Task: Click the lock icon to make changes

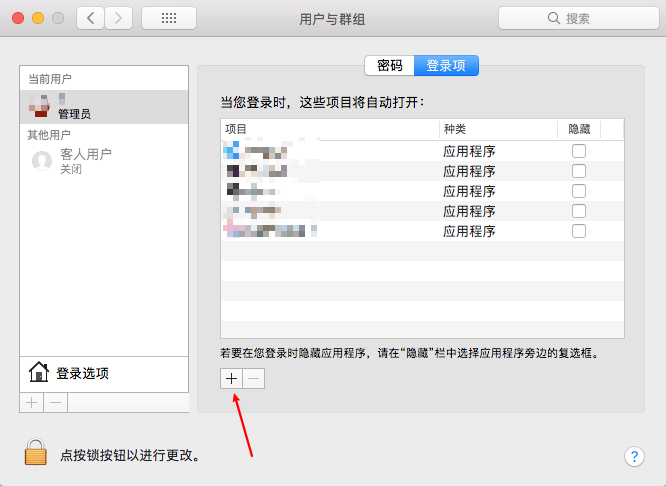Action: coord(37,453)
